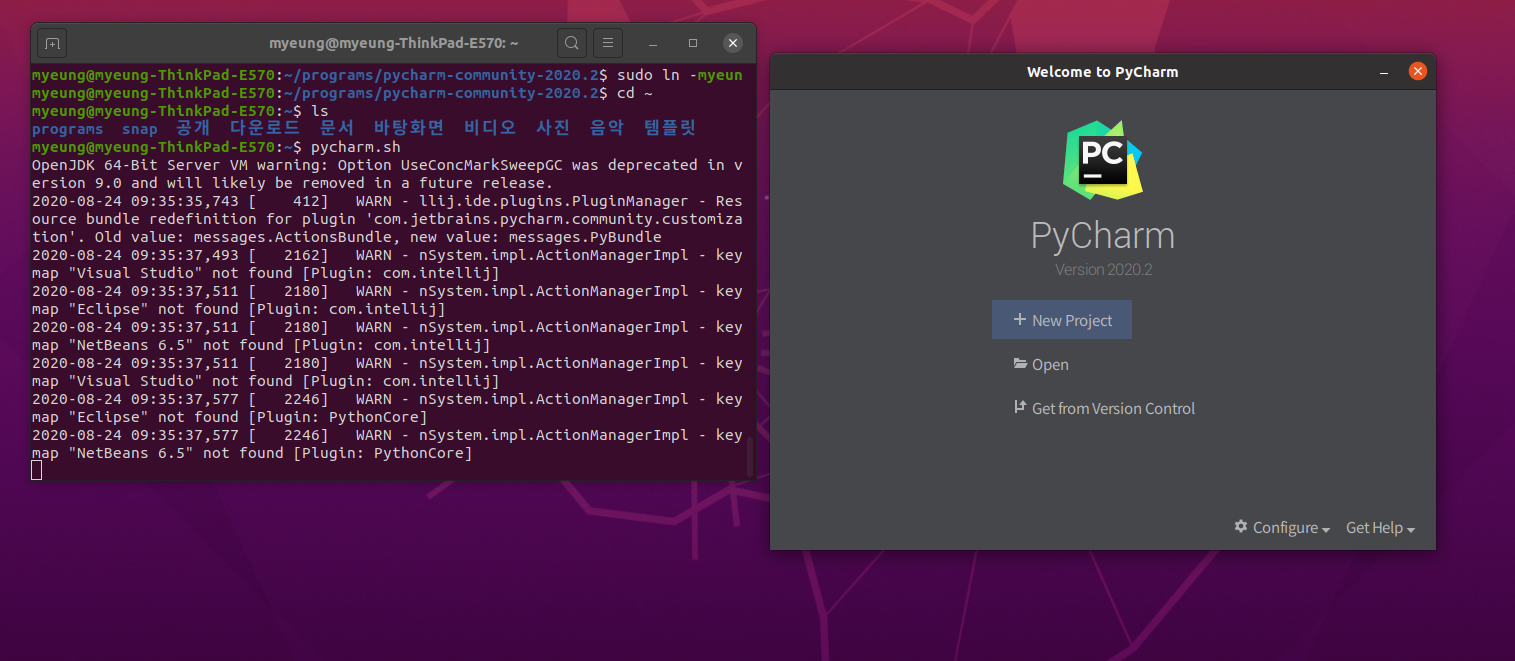Click the terminal search icon
This screenshot has height=661, width=1515.
571,43
